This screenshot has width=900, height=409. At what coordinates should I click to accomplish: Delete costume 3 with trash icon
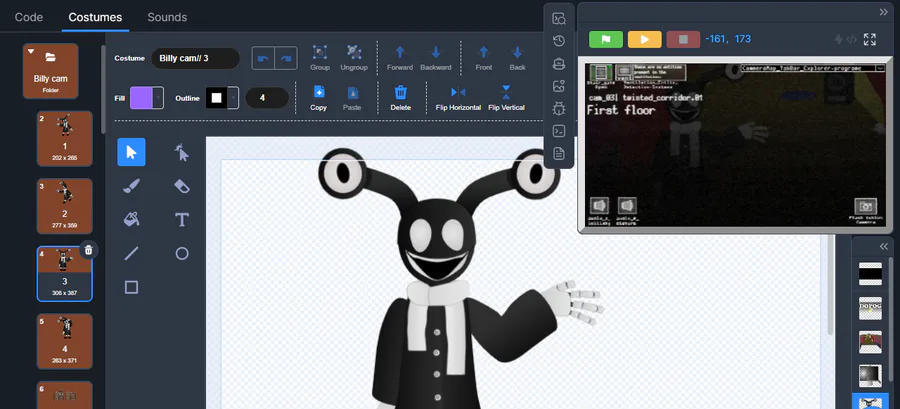88,250
